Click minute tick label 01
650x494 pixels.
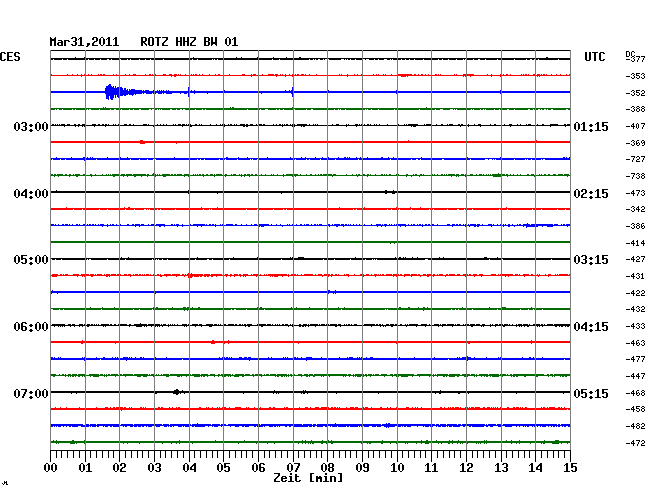[85, 468]
